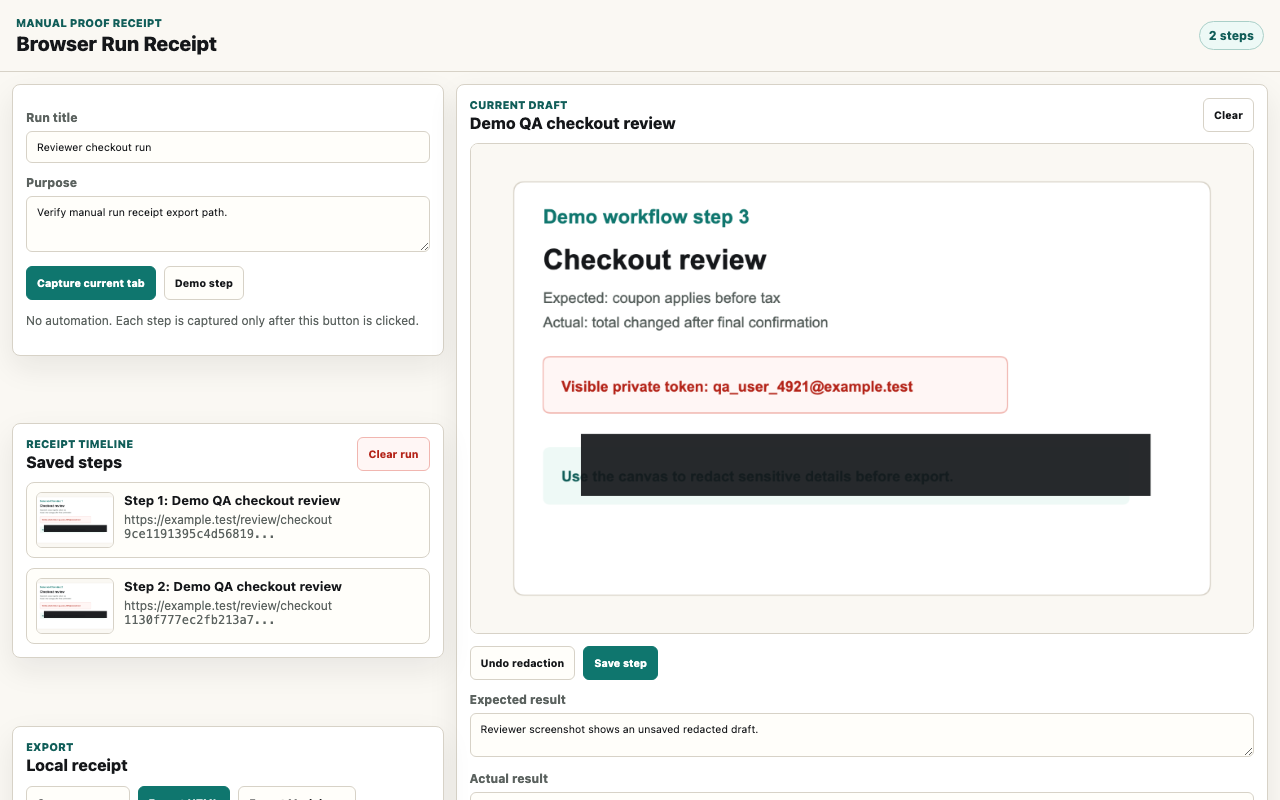Click the Run title input field

(228, 147)
